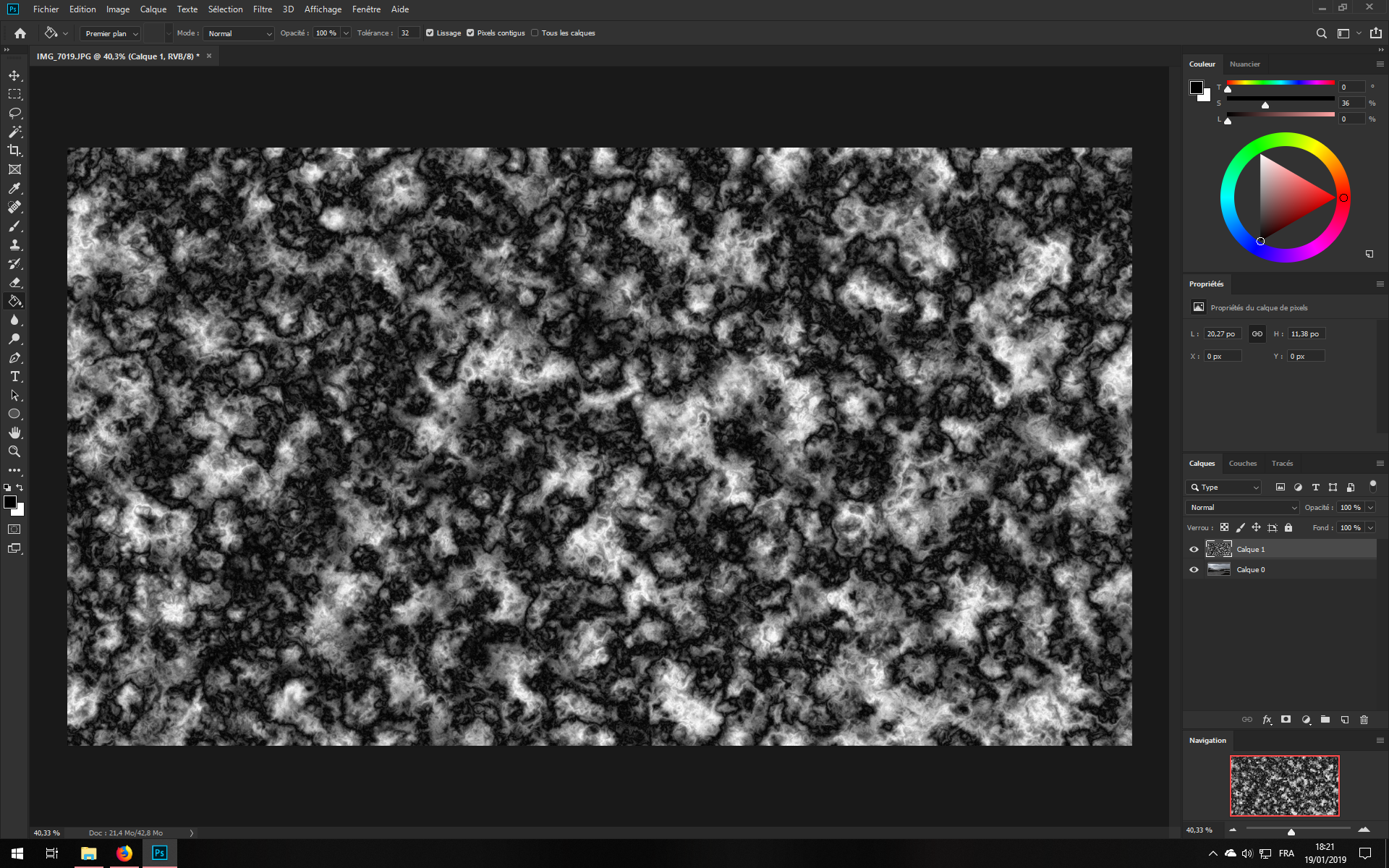The height and width of the screenshot is (868, 1389).
Task: Select the Lasso tool
Action: 14,114
